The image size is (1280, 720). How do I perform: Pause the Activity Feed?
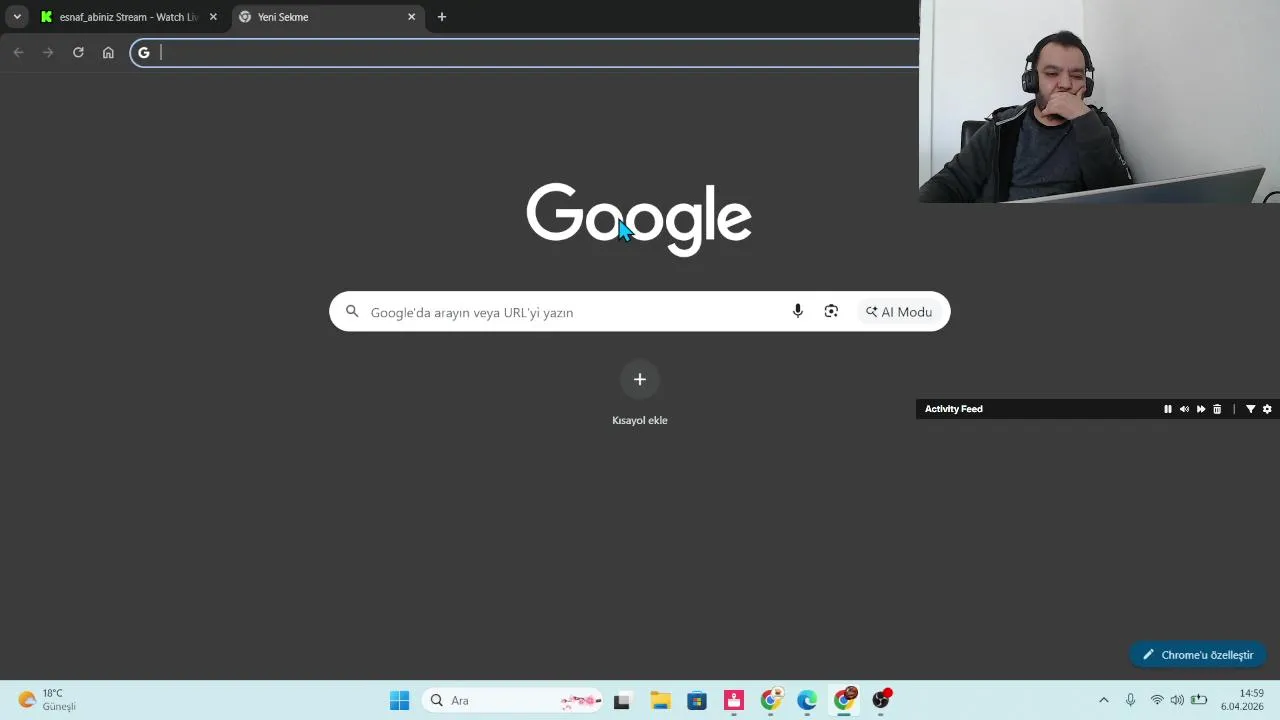pos(1167,409)
